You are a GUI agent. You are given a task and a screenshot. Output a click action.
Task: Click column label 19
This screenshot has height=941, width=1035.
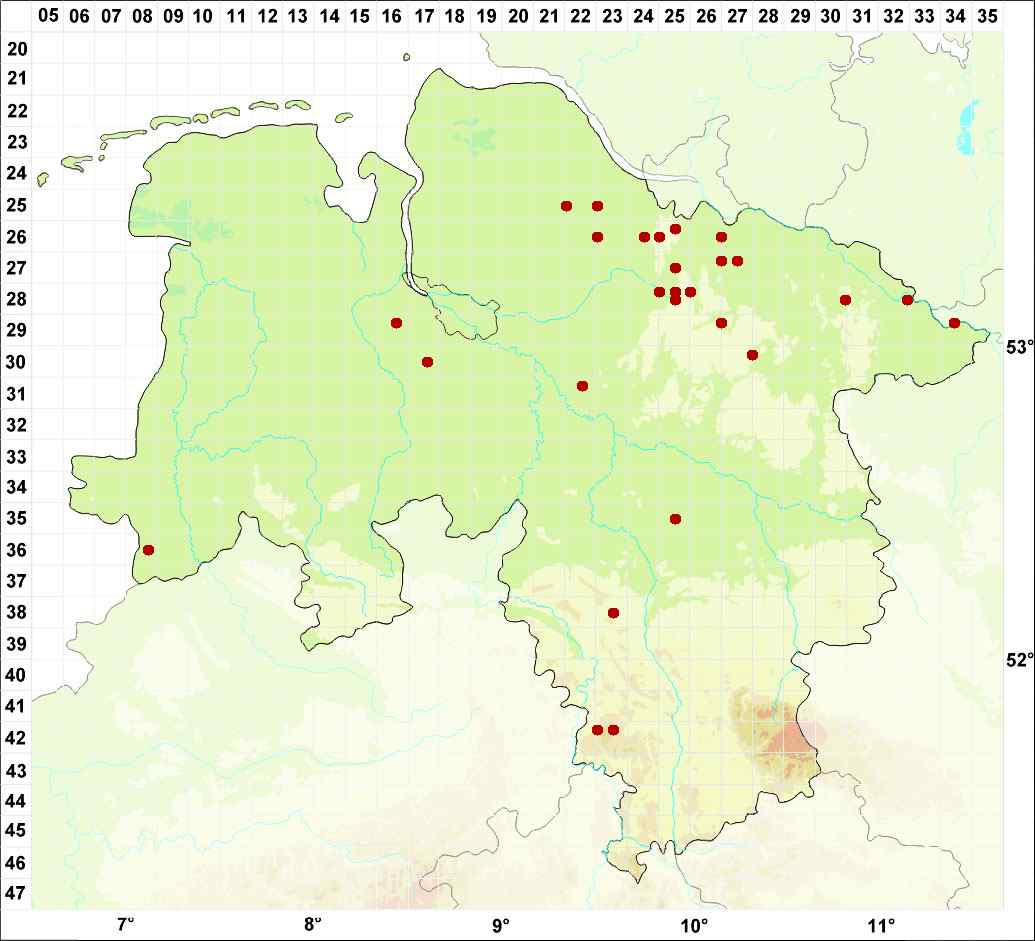click(x=486, y=15)
